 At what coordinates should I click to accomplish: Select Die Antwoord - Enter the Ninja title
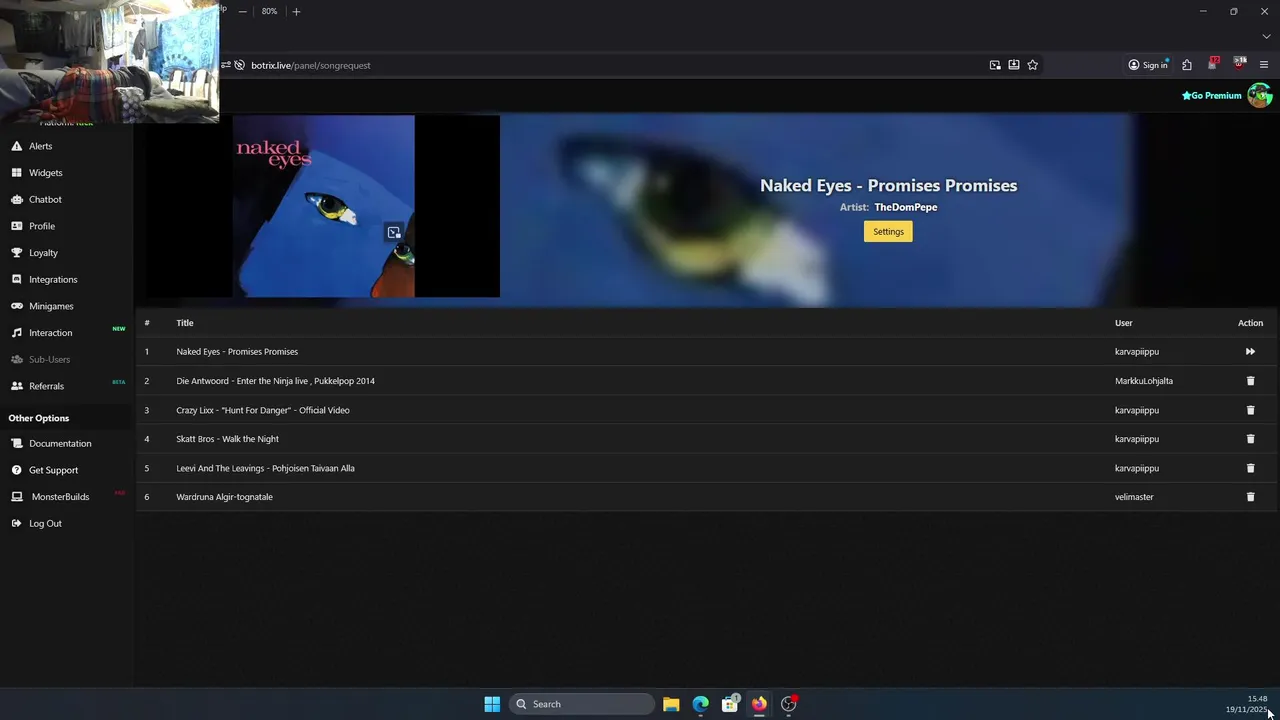(x=275, y=381)
